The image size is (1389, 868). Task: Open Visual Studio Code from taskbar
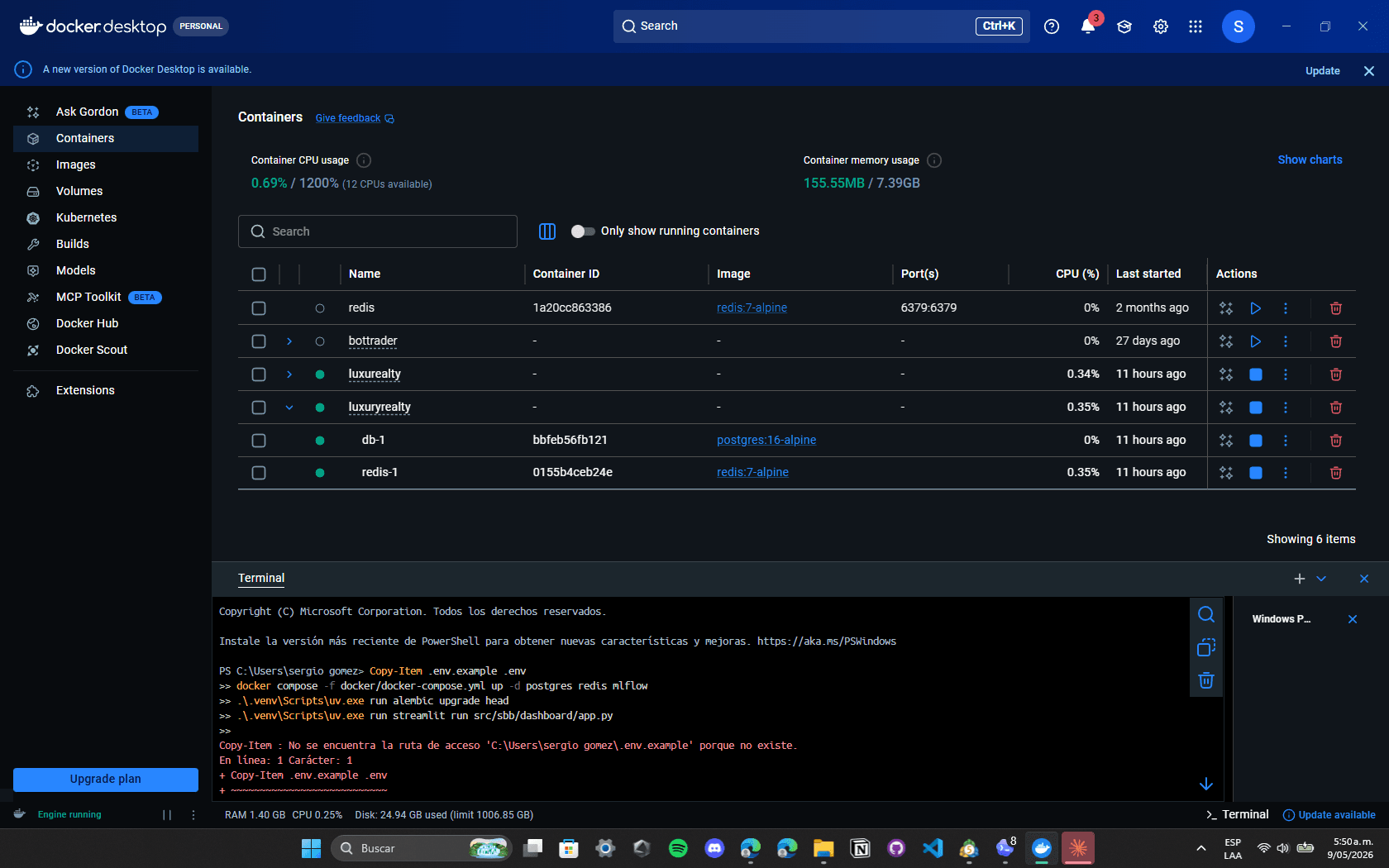[933, 848]
